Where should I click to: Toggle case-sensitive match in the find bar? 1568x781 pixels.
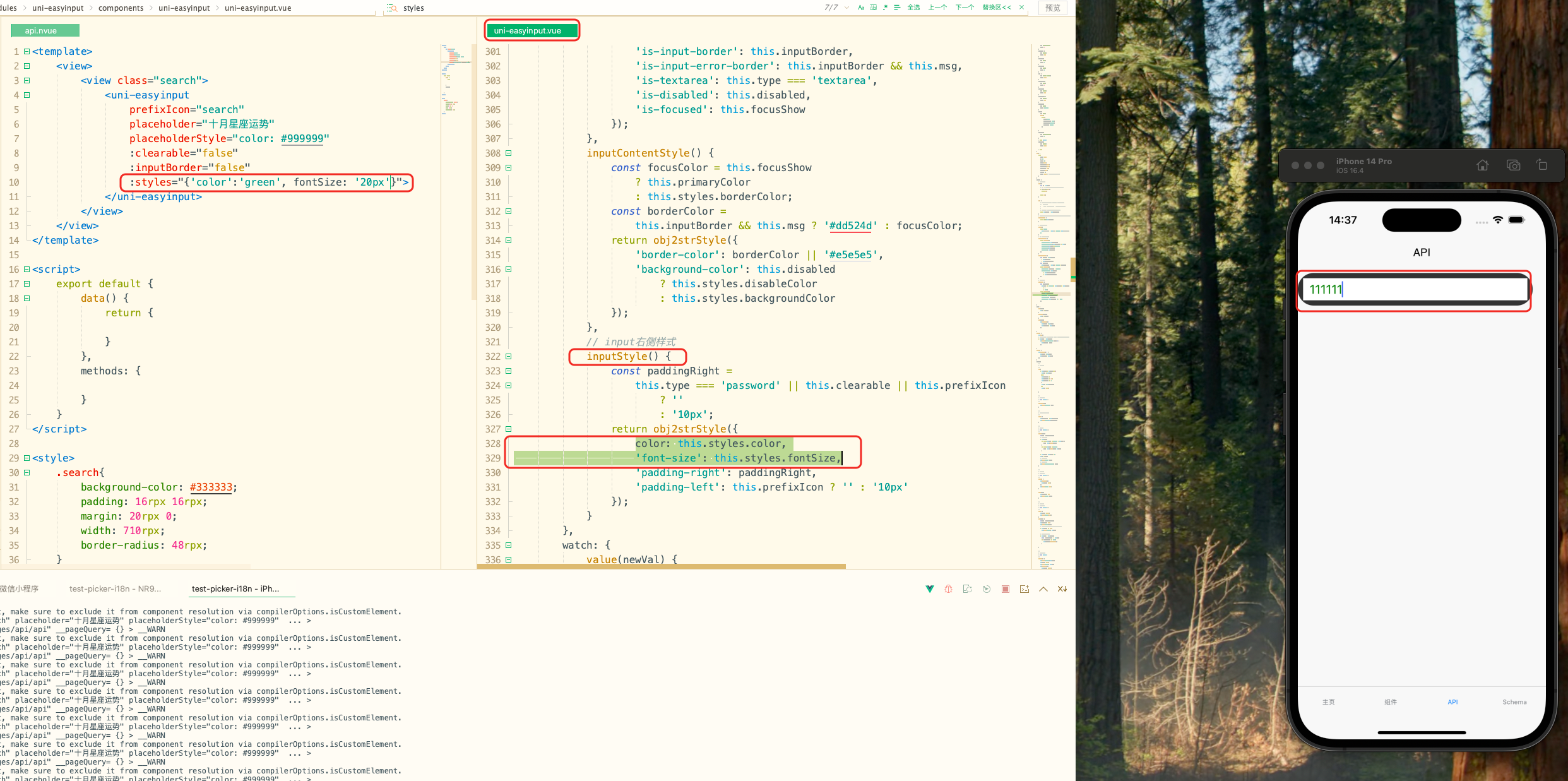[861, 8]
